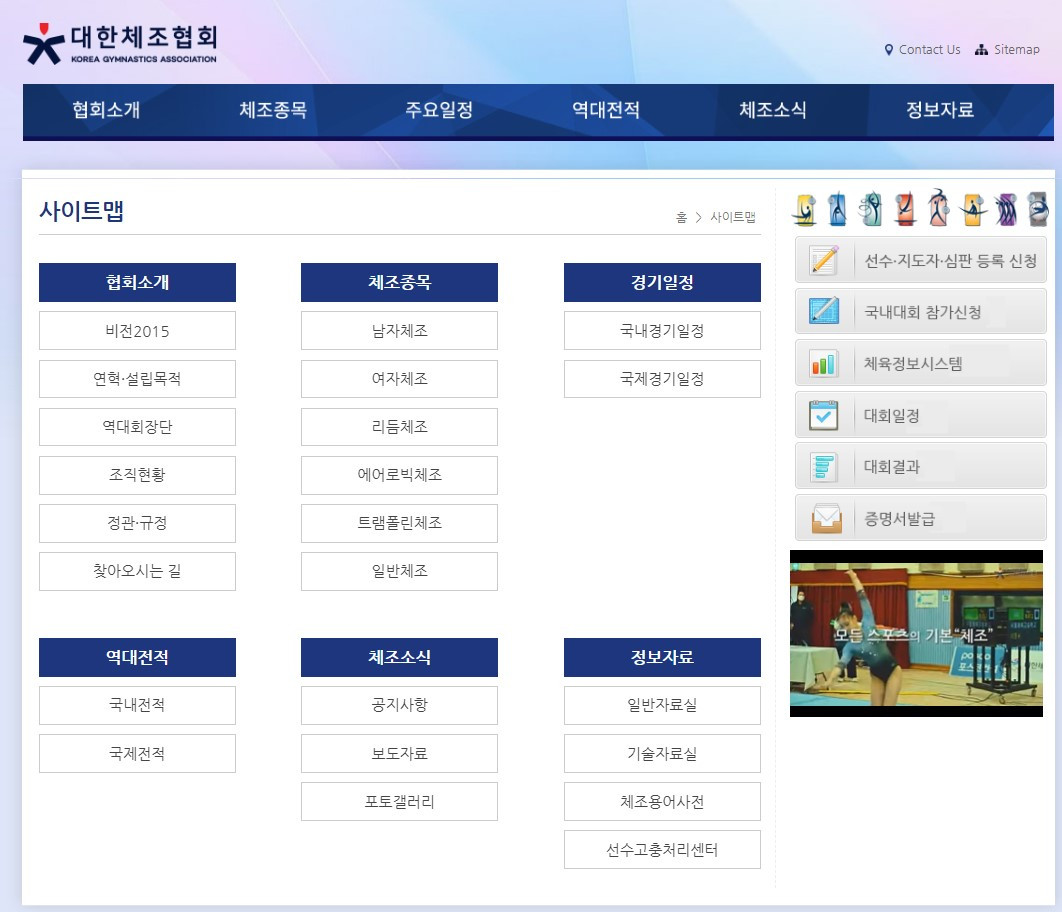Viewport: 1062px width, 912px height.
Task: Select the rhythmic gymnastics pictogram icon
Action: pyautogui.click(x=872, y=207)
